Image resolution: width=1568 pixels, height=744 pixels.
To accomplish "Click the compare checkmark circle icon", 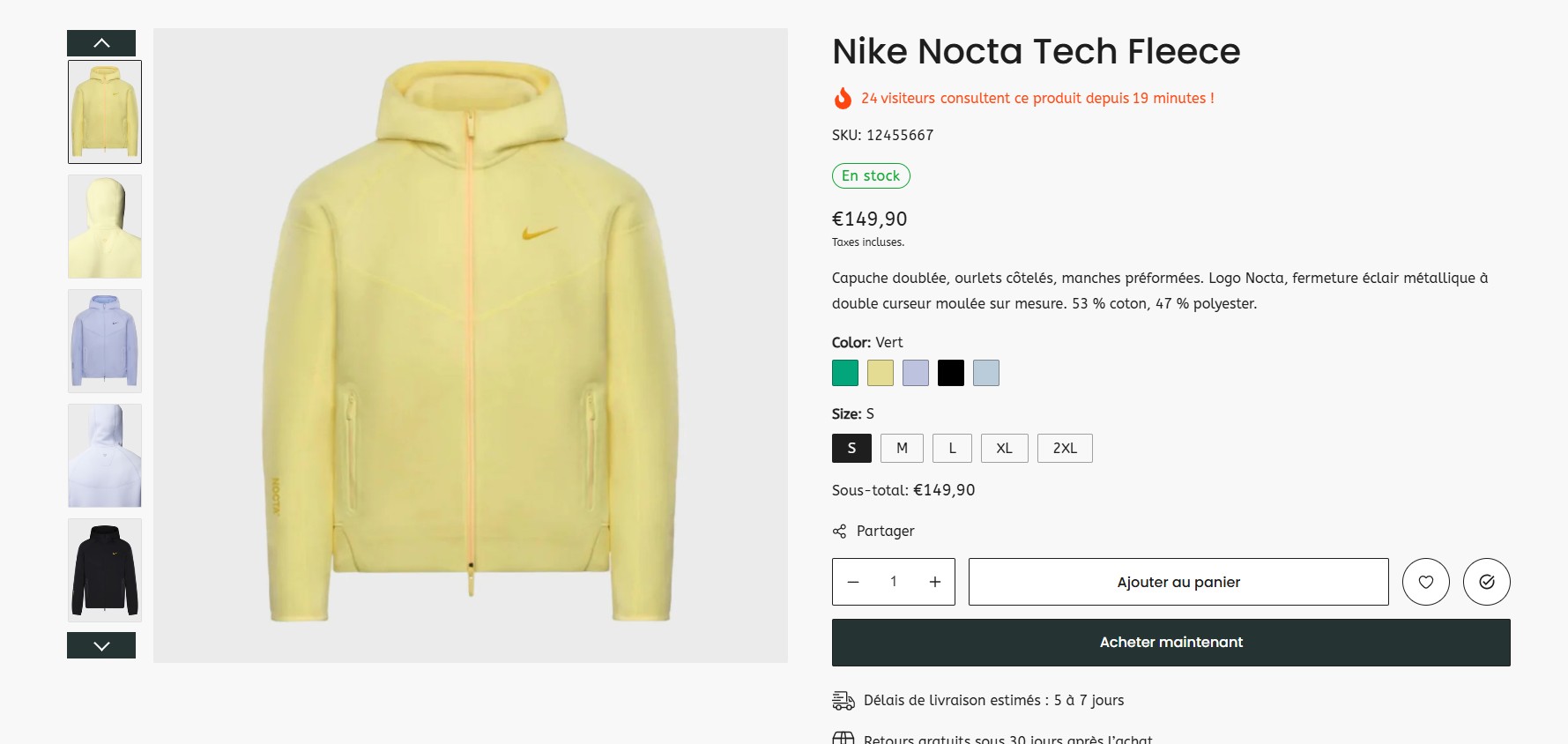I will coord(1486,582).
